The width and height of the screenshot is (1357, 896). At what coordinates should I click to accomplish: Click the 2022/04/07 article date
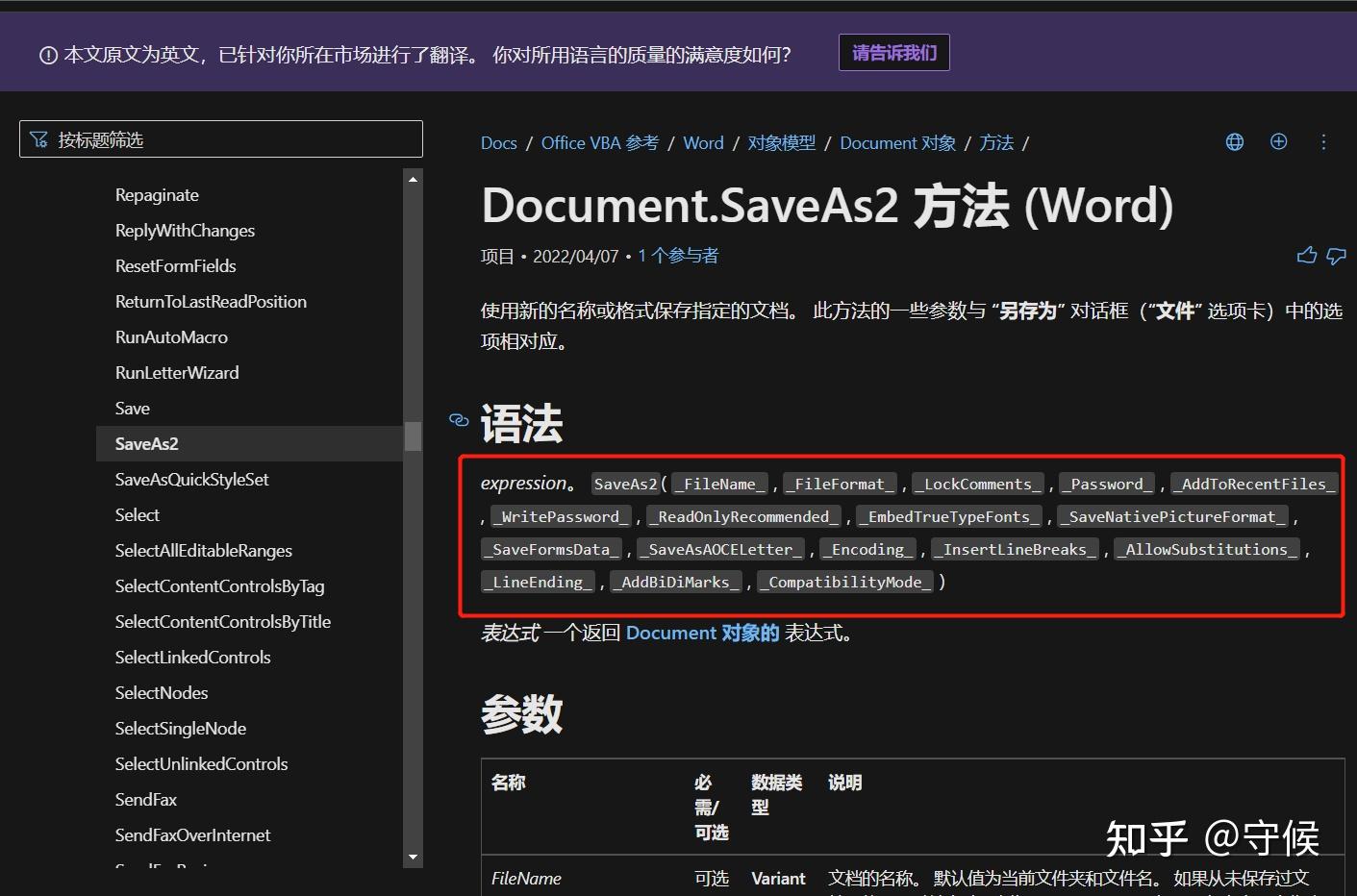coord(576,256)
